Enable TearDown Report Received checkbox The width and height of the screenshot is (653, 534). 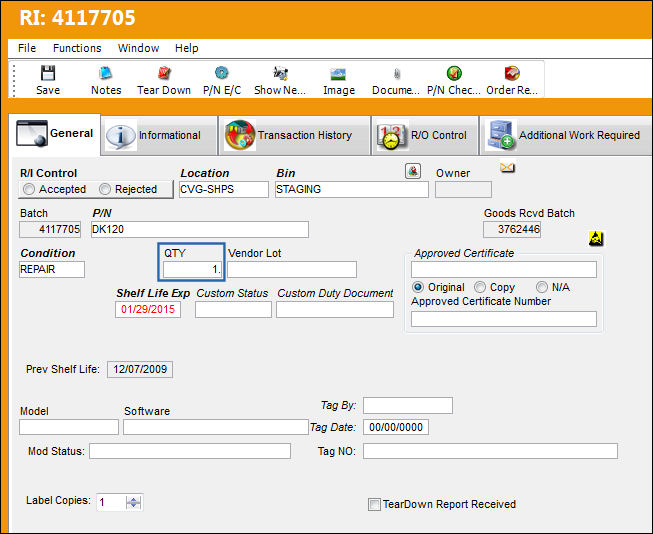click(374, 504)
